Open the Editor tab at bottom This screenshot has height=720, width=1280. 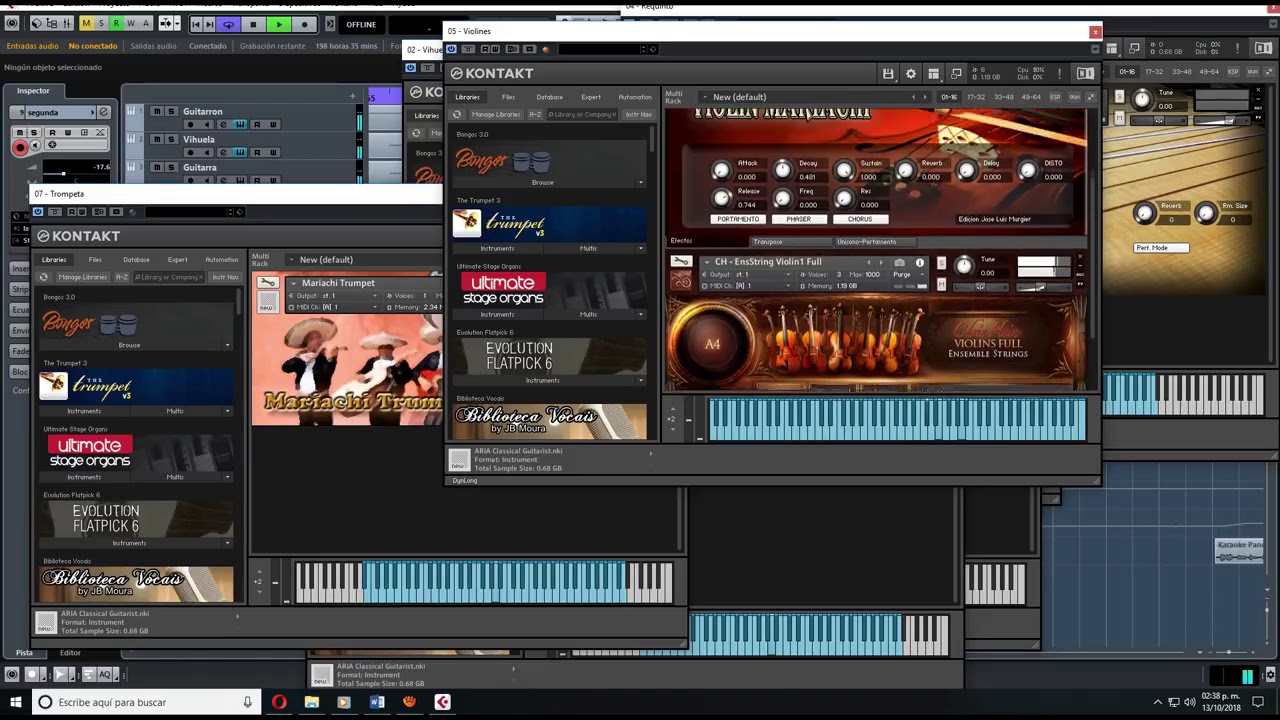[x=70, y=653]
